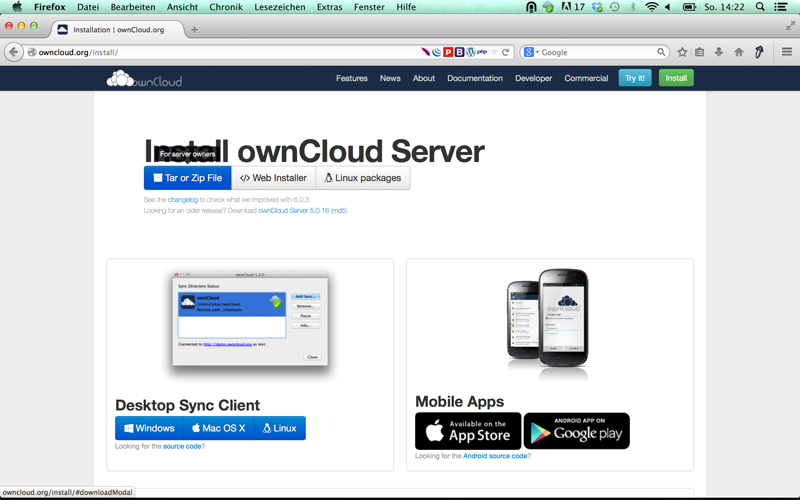Open the downloads arrow icon
800x500 pixels.
718,52
